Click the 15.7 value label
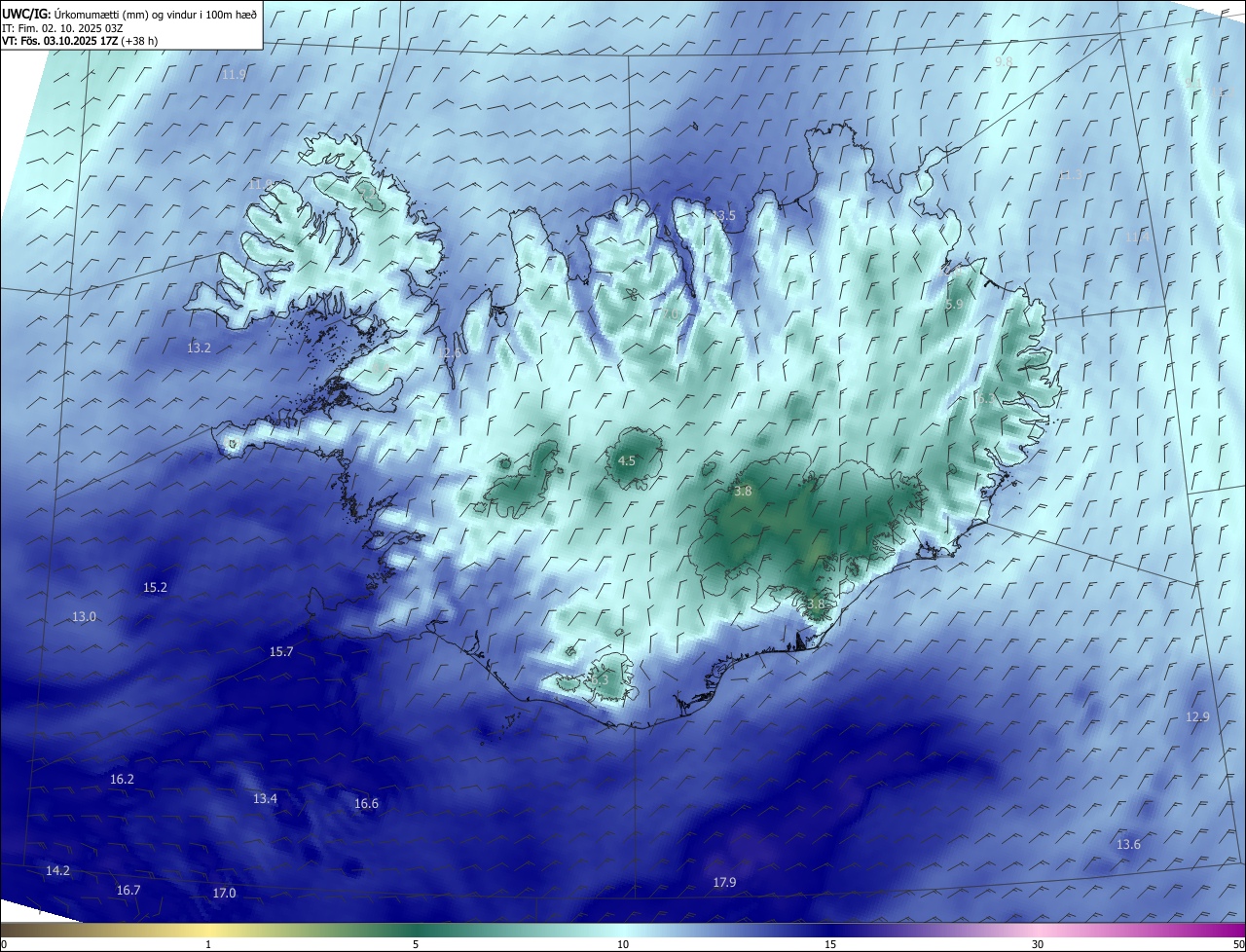Viewport: 1246px width, 952px height. click(281, 652)
